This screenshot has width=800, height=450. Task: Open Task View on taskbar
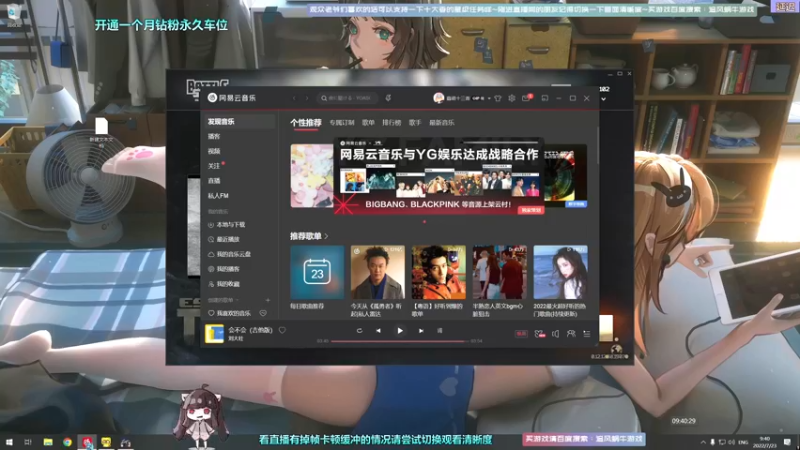(28, 442)
